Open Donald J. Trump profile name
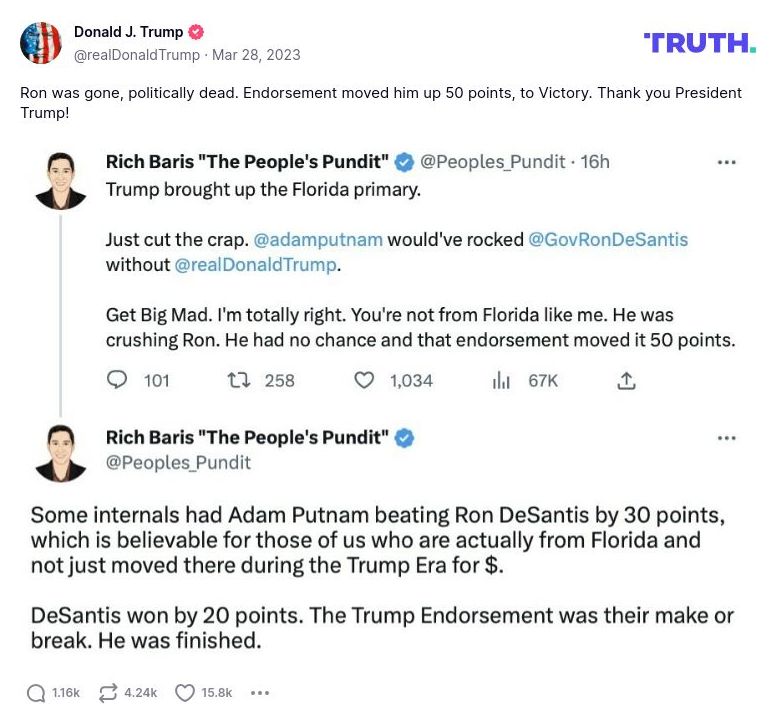The image size is (777, 724). tap(128, 32)
